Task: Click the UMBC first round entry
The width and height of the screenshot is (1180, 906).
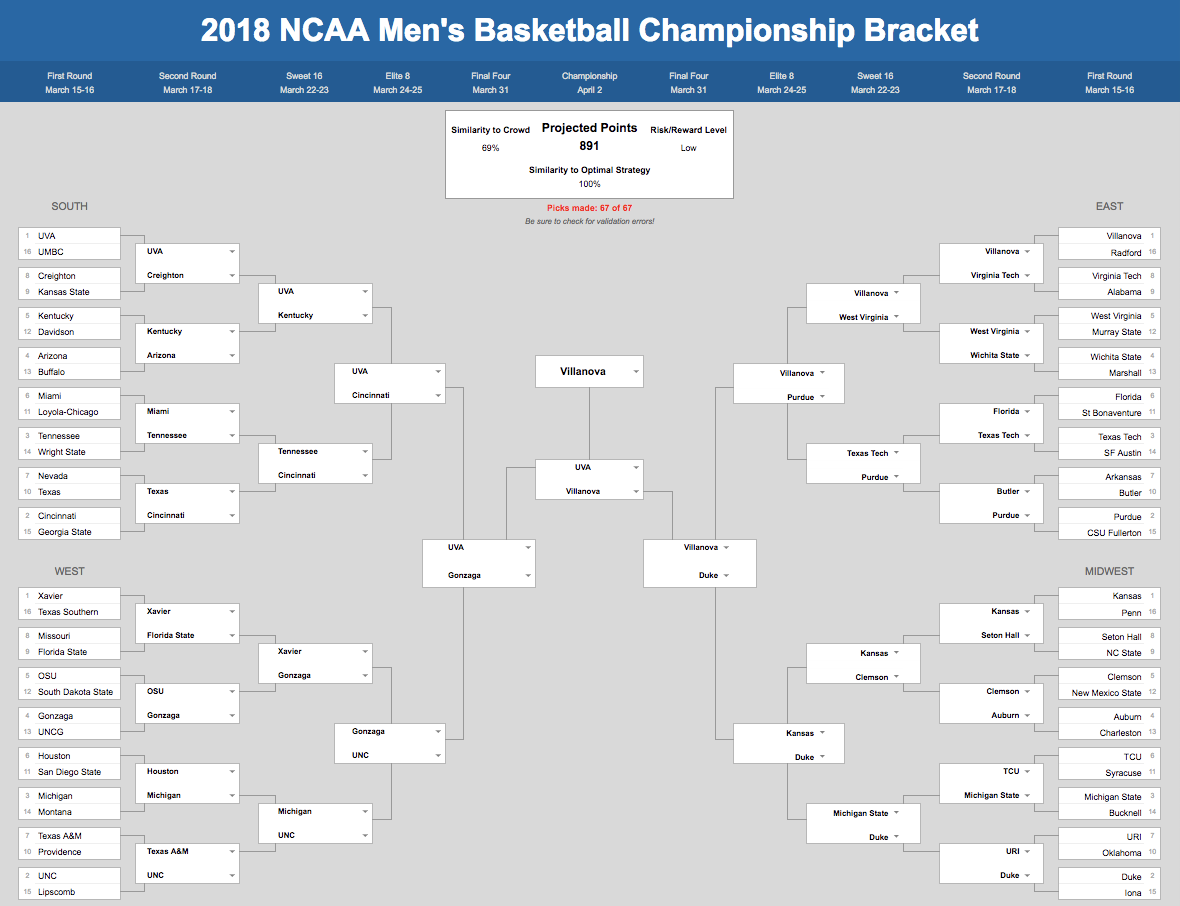Action: pyautogui.click(x=69, y=252)
